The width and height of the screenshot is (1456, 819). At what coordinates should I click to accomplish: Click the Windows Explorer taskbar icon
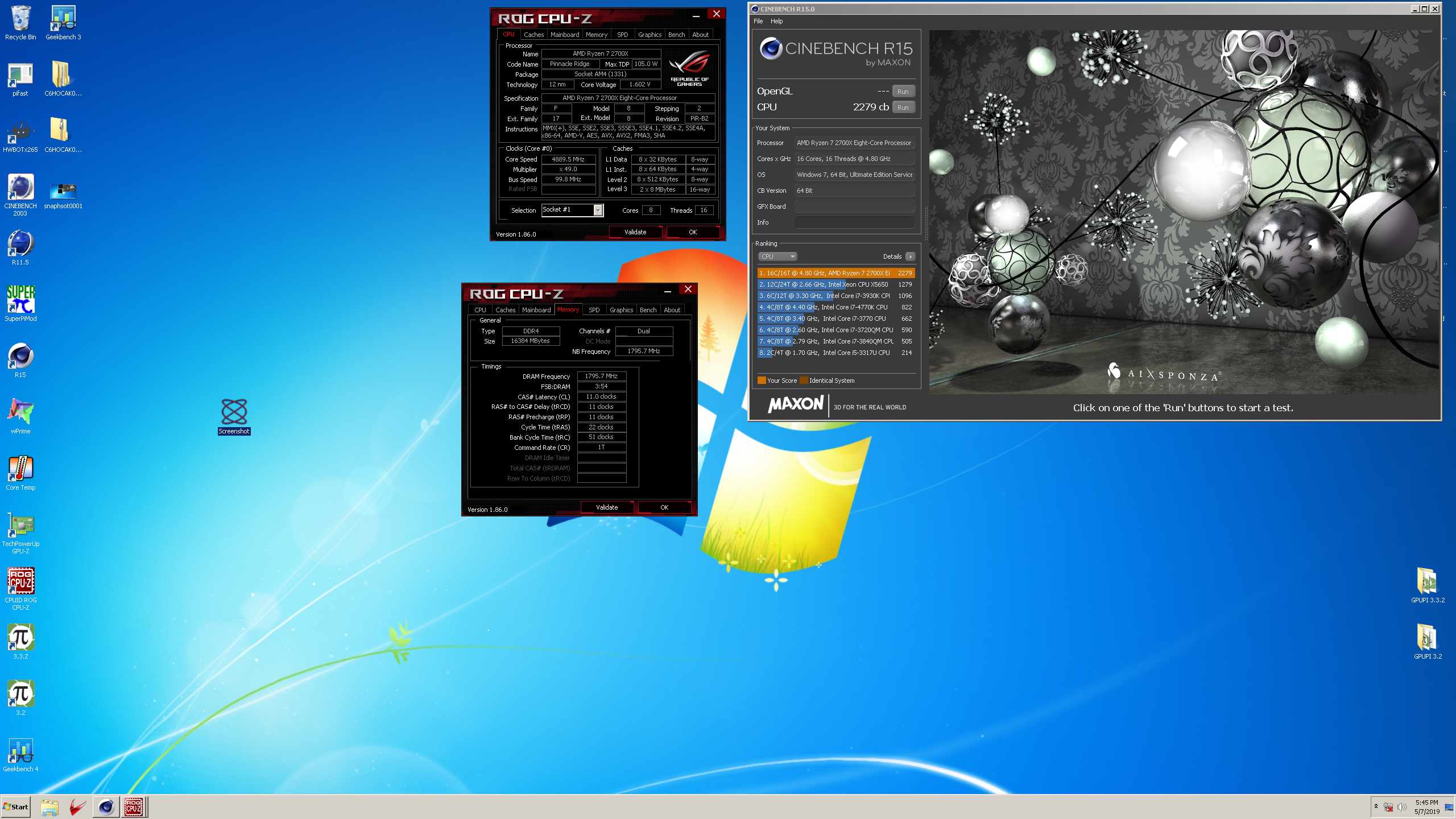[49, 807]
